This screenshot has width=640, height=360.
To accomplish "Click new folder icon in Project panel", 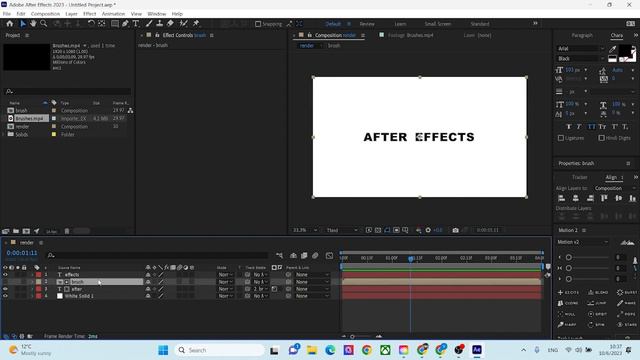I will pos(16,231).
